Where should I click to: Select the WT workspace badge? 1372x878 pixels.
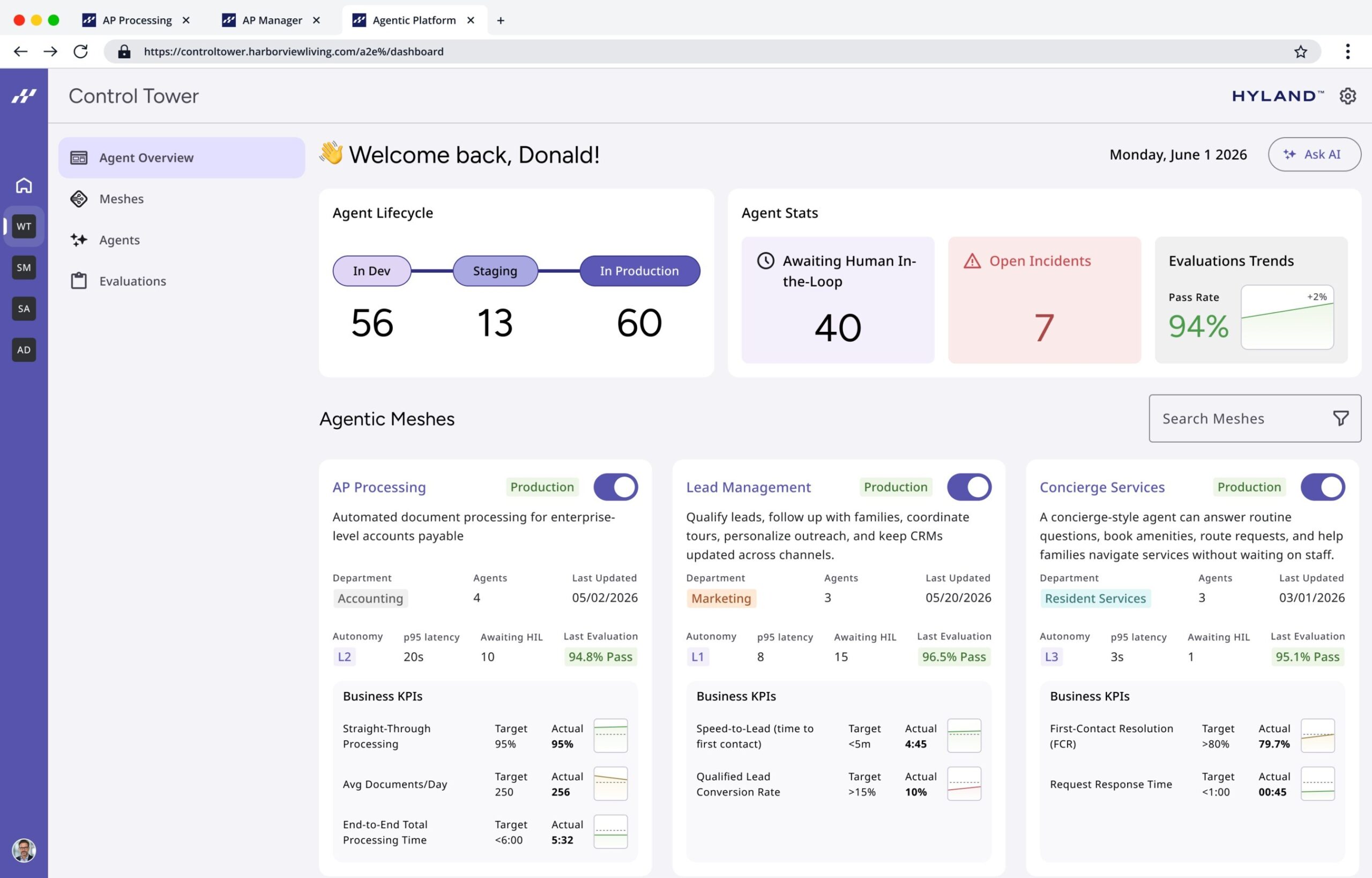[x=24, y=226]
